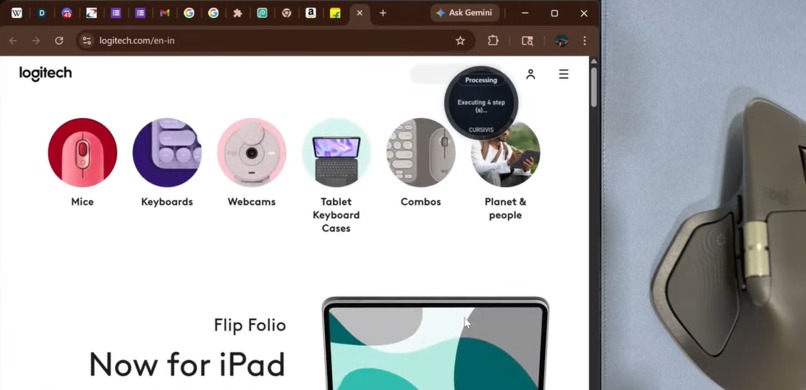Open the puzzle-piece extensions tab
The image size is (806, 390).
(237, 13)
